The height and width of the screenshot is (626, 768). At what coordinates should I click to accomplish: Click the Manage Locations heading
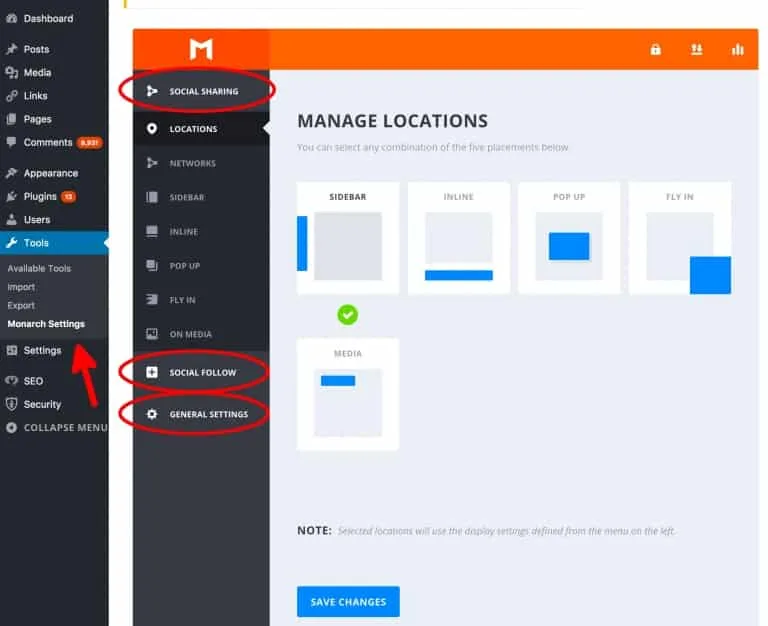click(x=392, y=120)
